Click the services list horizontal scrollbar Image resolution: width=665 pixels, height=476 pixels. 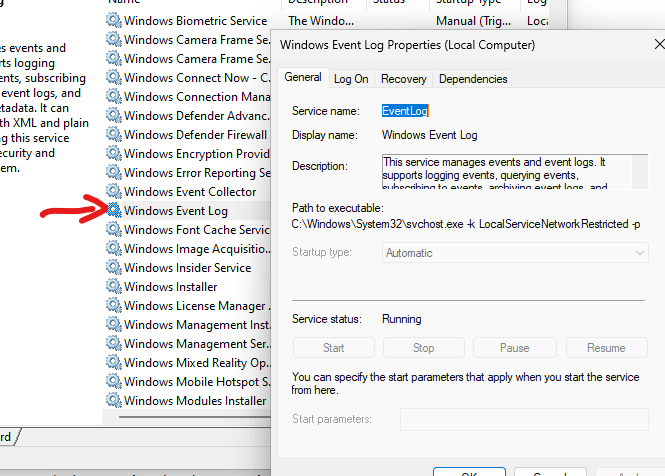195,417
